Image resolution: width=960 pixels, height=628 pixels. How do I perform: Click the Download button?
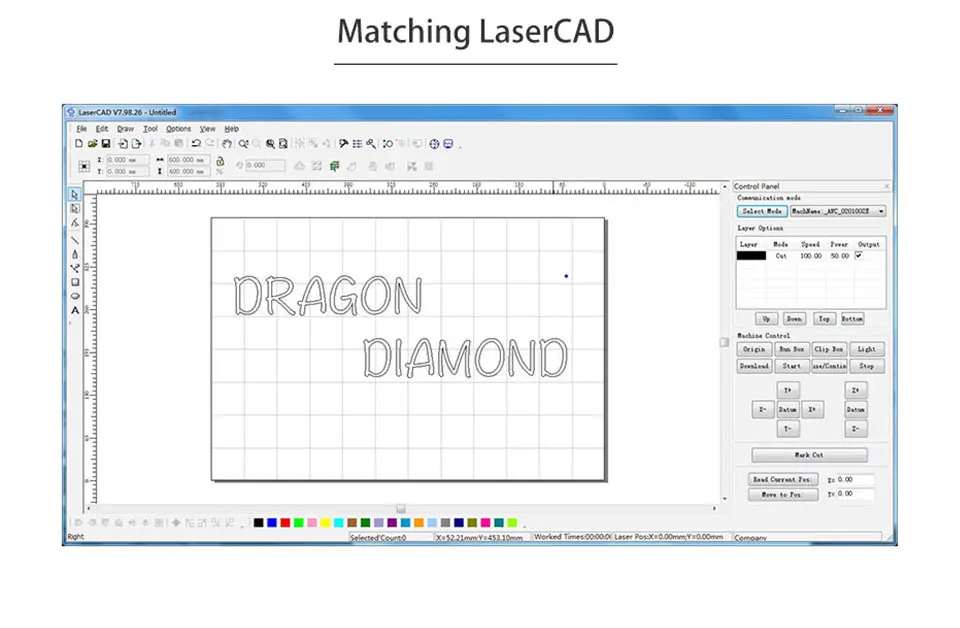tap(754, 366)
